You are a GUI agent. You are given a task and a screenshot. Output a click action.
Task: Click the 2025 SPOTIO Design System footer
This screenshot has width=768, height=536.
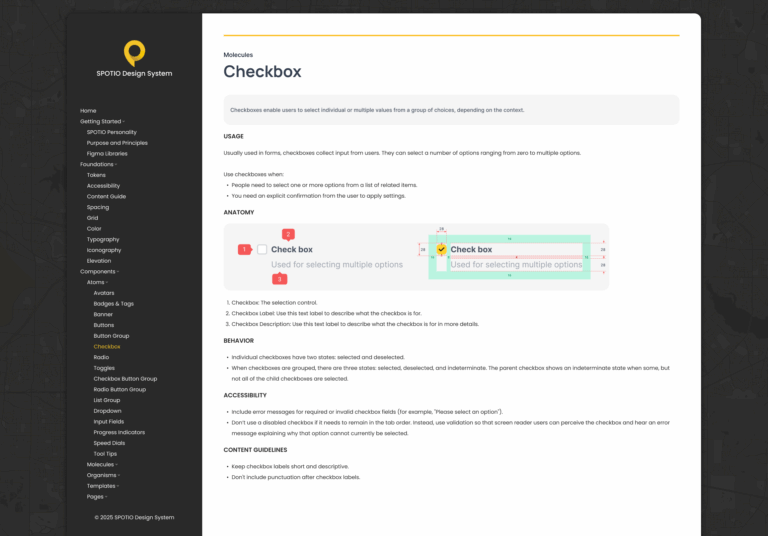point(134,517)
